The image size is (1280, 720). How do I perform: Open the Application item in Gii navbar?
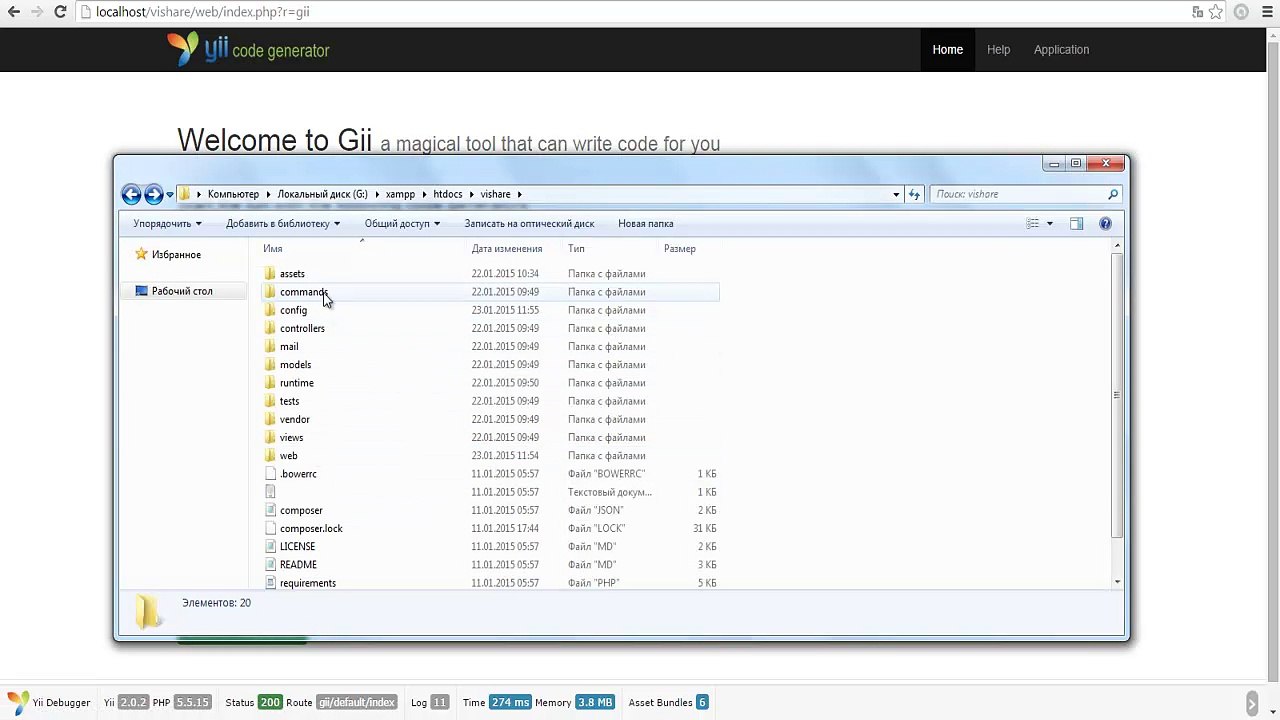pyautogui.click(x=1061, y=50)
